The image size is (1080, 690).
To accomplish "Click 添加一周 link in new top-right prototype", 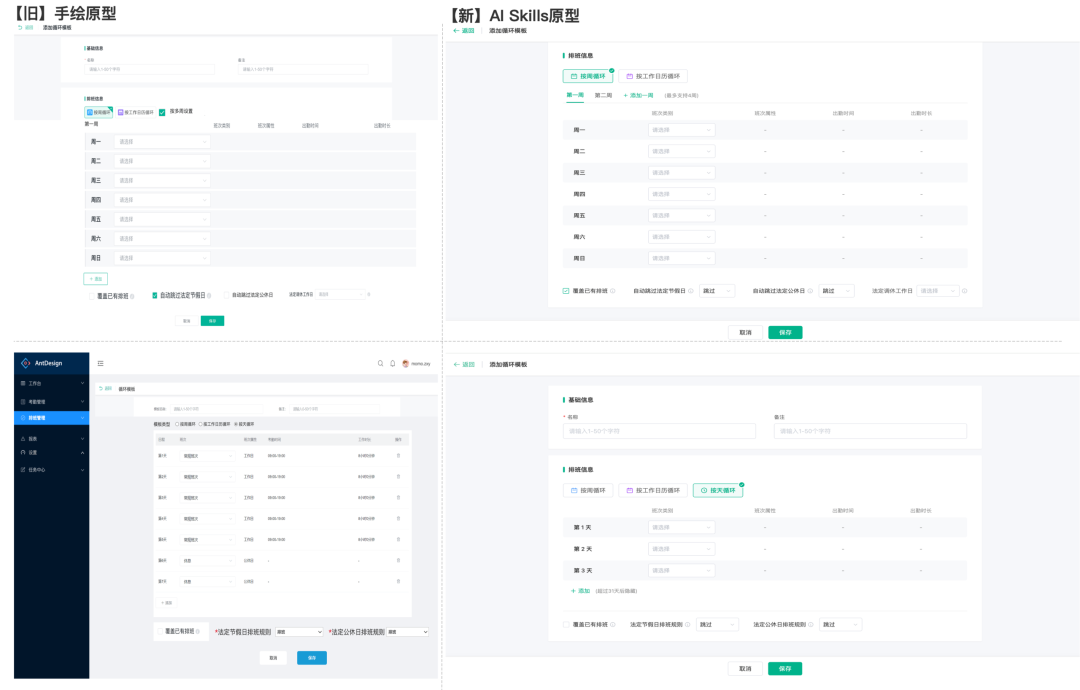I will [638, 95].
